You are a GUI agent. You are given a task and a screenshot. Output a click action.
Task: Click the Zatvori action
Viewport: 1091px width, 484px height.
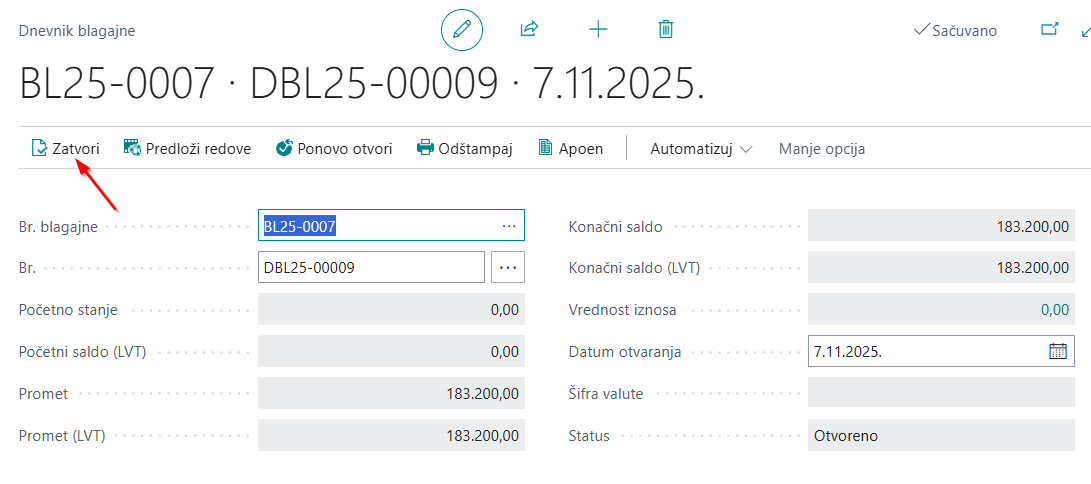point(65,148)
